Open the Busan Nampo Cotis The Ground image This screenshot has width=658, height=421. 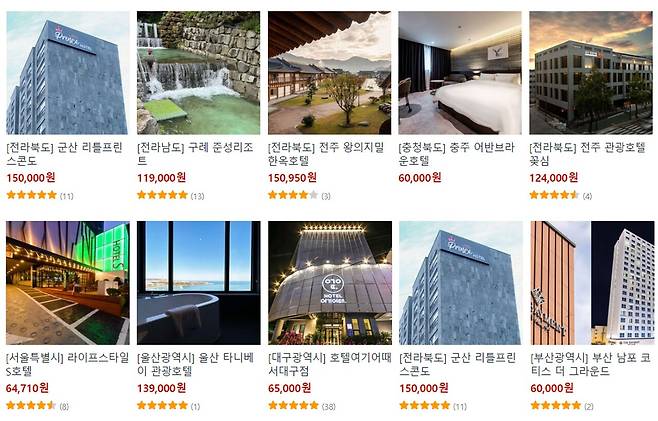coord(592,283)
